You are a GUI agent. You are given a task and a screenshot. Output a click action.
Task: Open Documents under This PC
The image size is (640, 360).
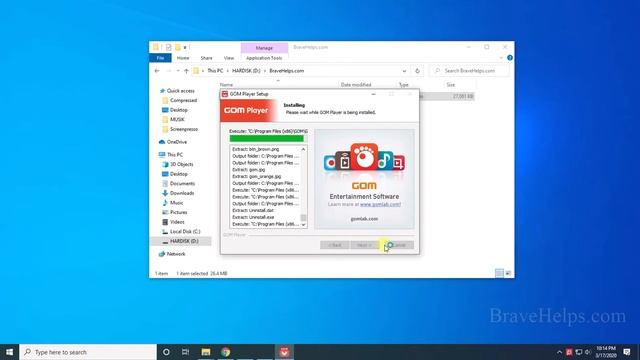pyautogui.click(x=182, y=183)
